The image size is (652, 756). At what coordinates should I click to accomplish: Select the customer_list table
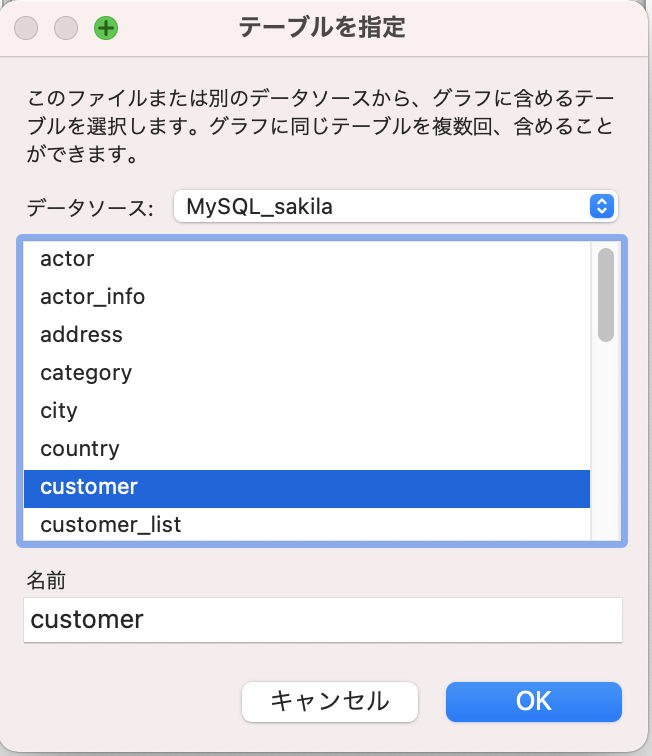110,524
